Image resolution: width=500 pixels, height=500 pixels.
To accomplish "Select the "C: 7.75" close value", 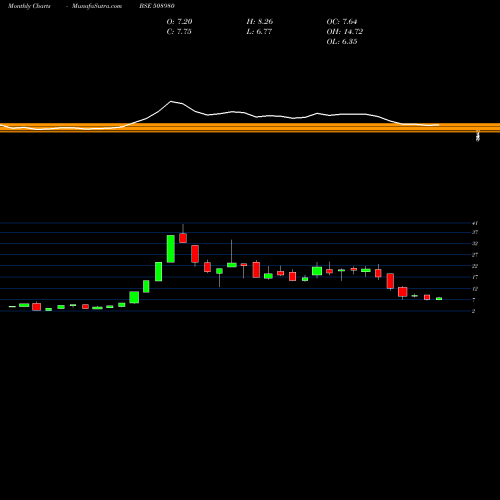I will coord(179,32).
